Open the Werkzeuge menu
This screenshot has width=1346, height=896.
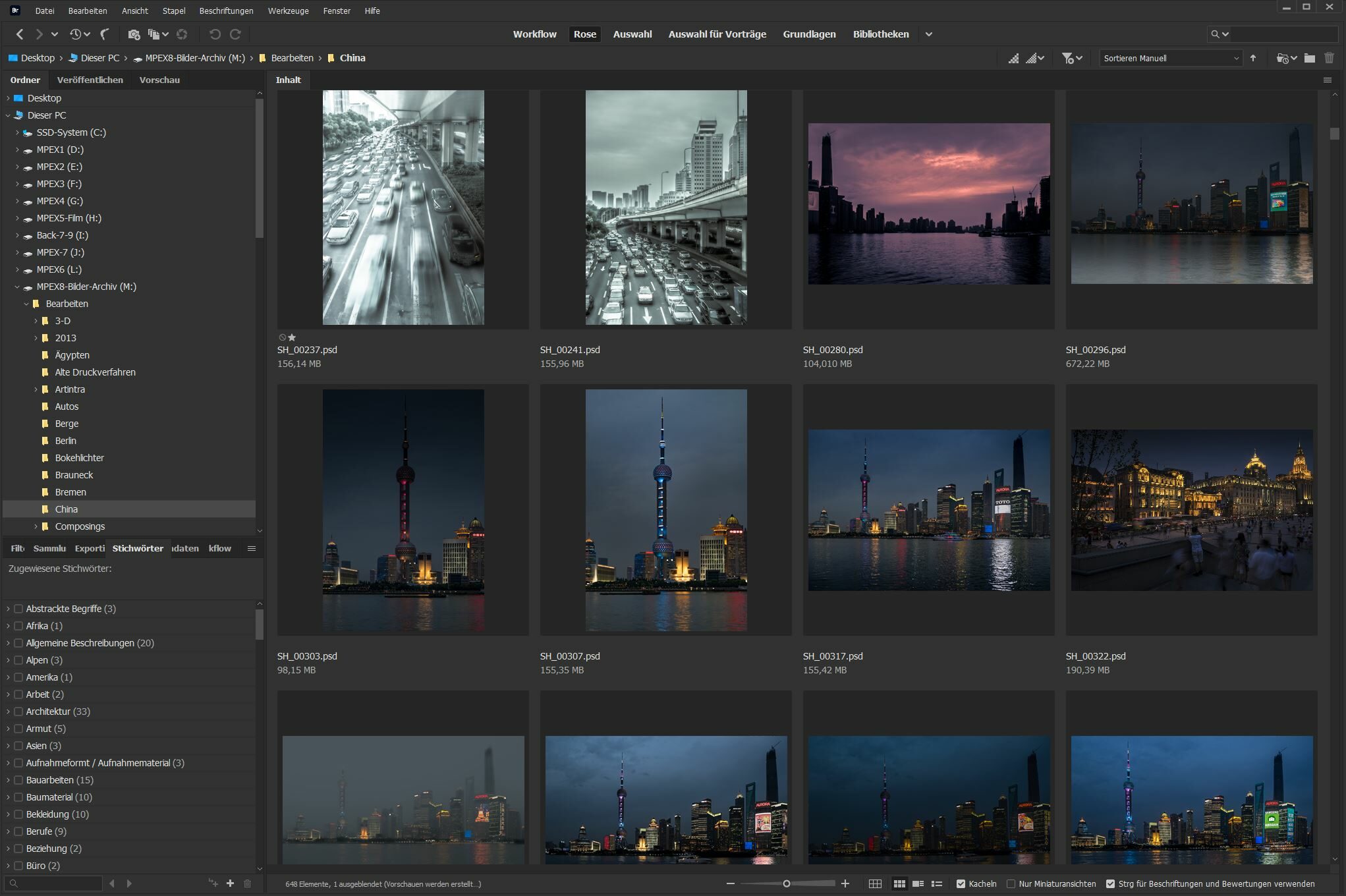point(288,11)
